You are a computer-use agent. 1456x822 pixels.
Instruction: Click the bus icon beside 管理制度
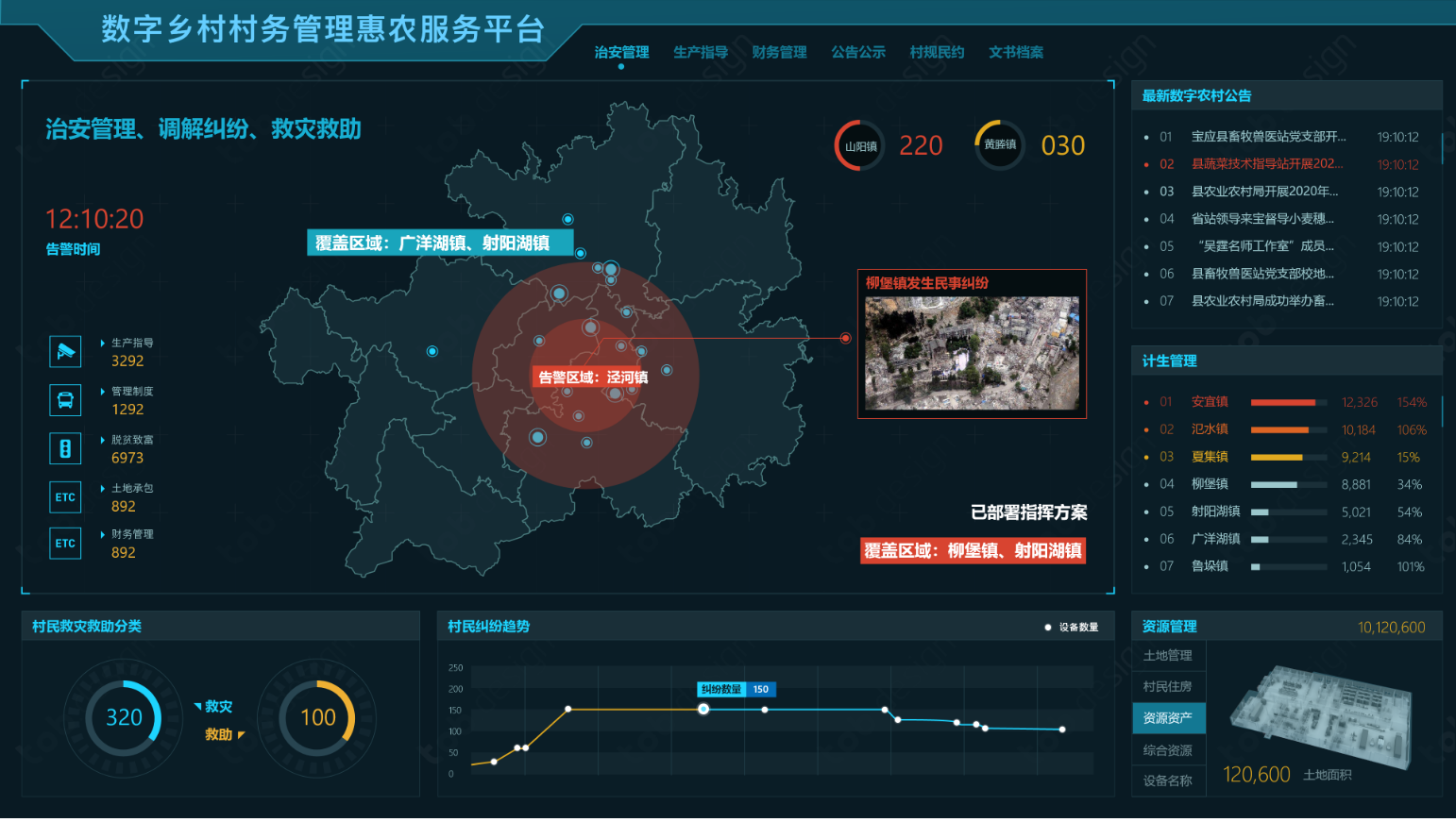click(x=65, y=400)
